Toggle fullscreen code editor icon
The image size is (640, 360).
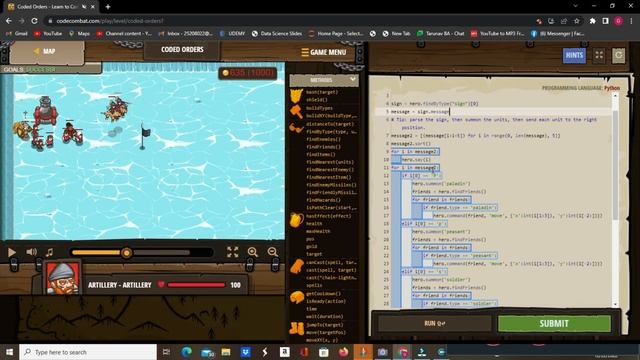pos(599,56)
